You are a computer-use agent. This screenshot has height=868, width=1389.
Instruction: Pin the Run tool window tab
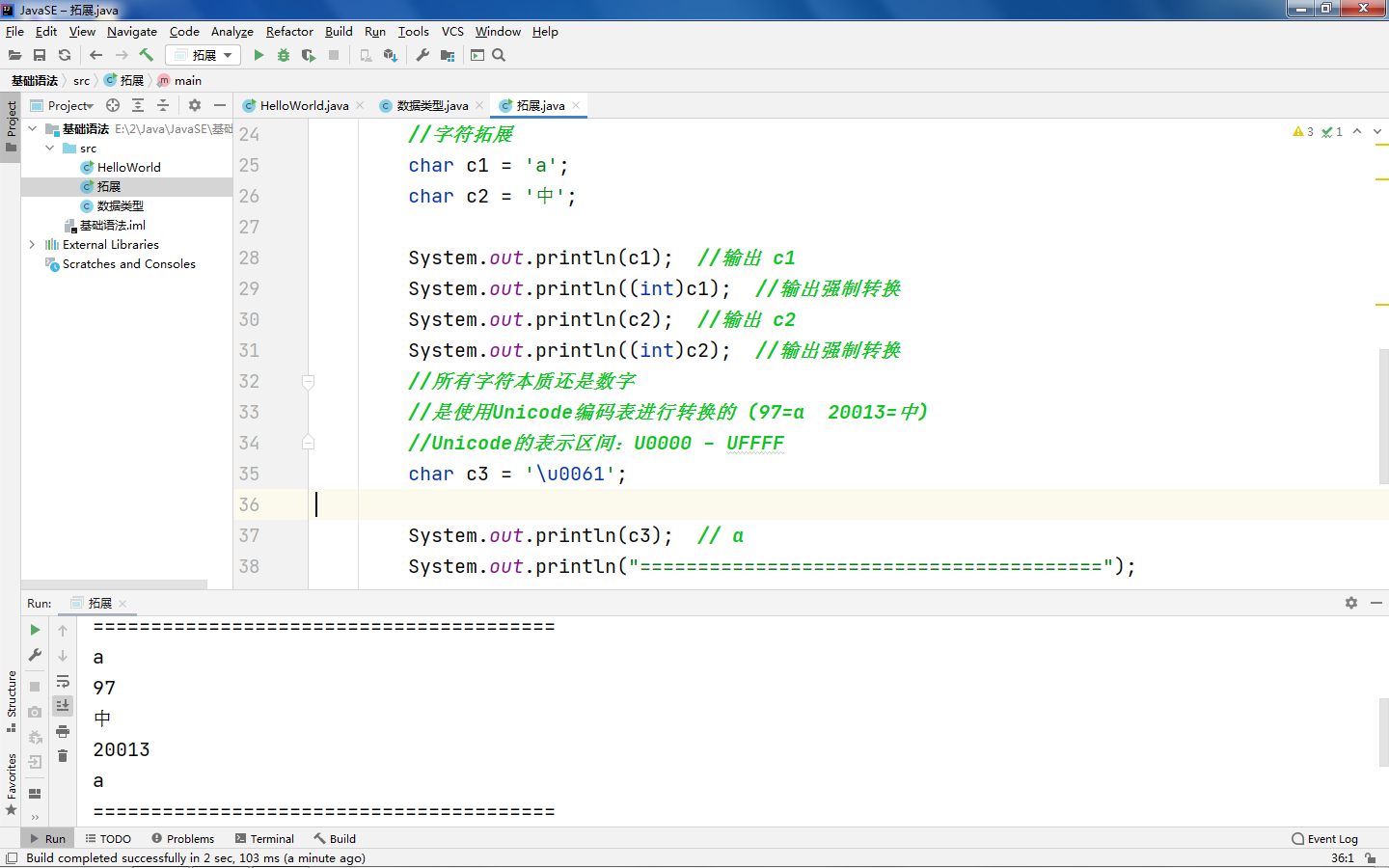coord(96,603)
